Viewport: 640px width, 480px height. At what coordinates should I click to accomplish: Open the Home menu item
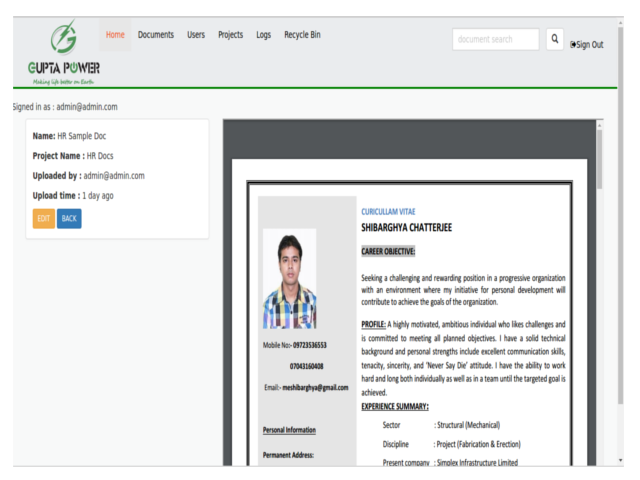tap(115, 35)
